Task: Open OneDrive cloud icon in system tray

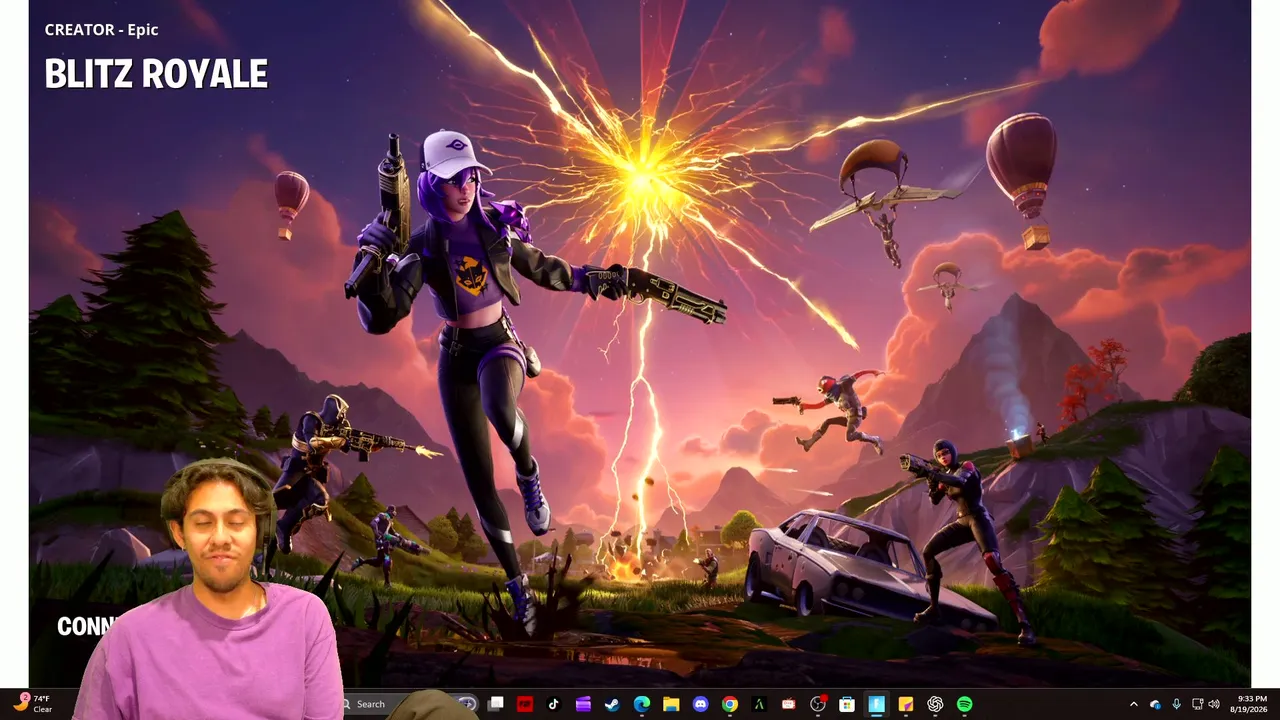Action: click(1155, 704)
